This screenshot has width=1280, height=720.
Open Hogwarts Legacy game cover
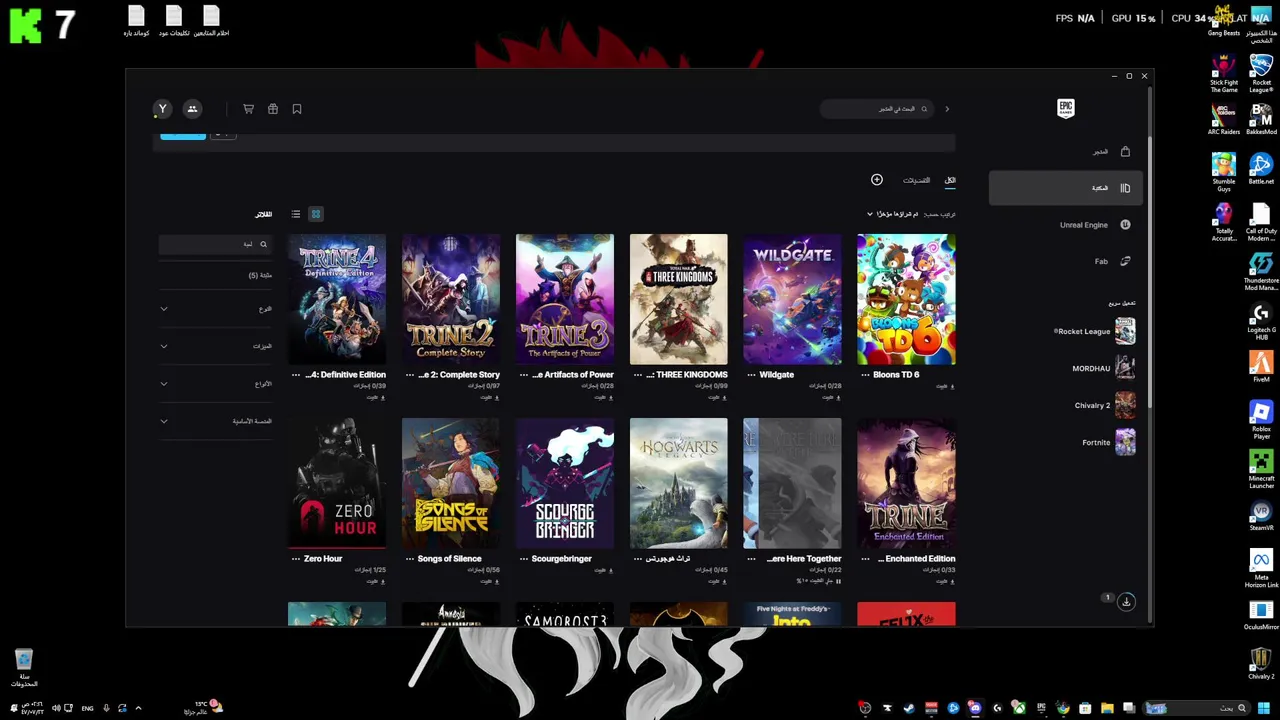coord(679,483)
